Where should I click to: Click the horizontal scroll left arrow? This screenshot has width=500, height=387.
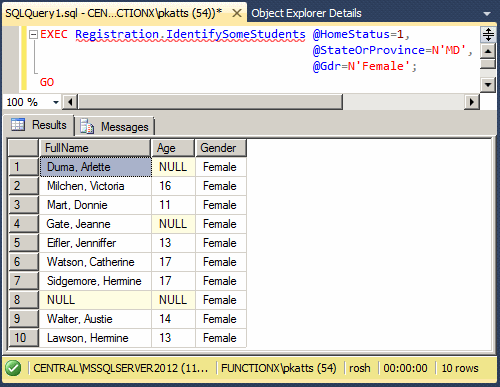click(x=70, y=102)
